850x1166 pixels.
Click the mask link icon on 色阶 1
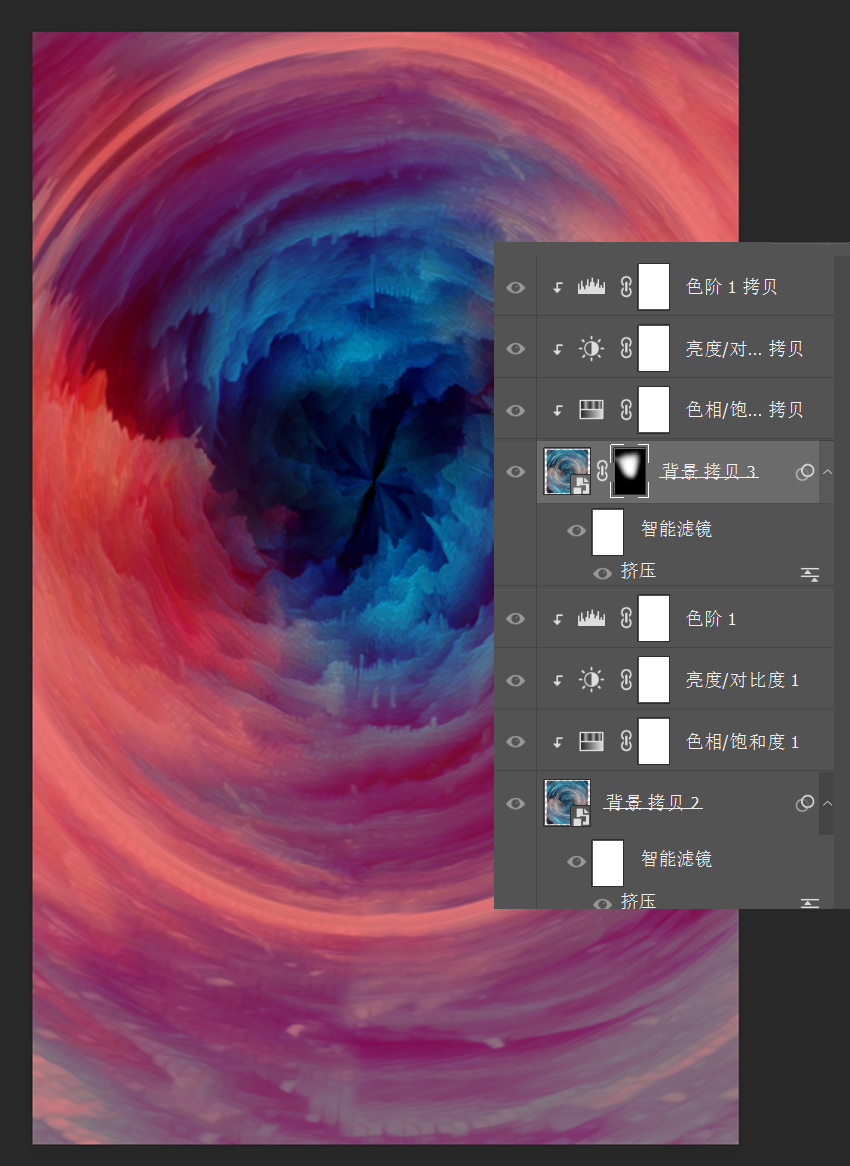626,618
